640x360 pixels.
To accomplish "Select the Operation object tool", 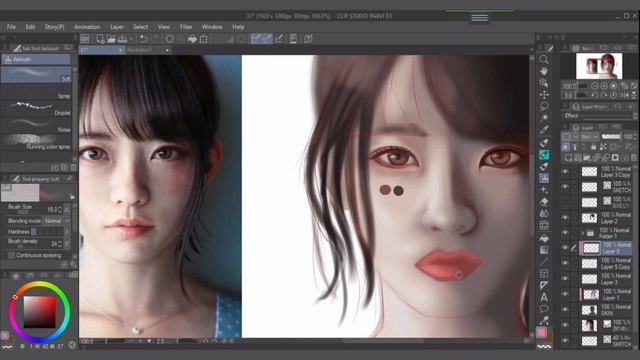I will pyautogui.click(x=544, y=83).
